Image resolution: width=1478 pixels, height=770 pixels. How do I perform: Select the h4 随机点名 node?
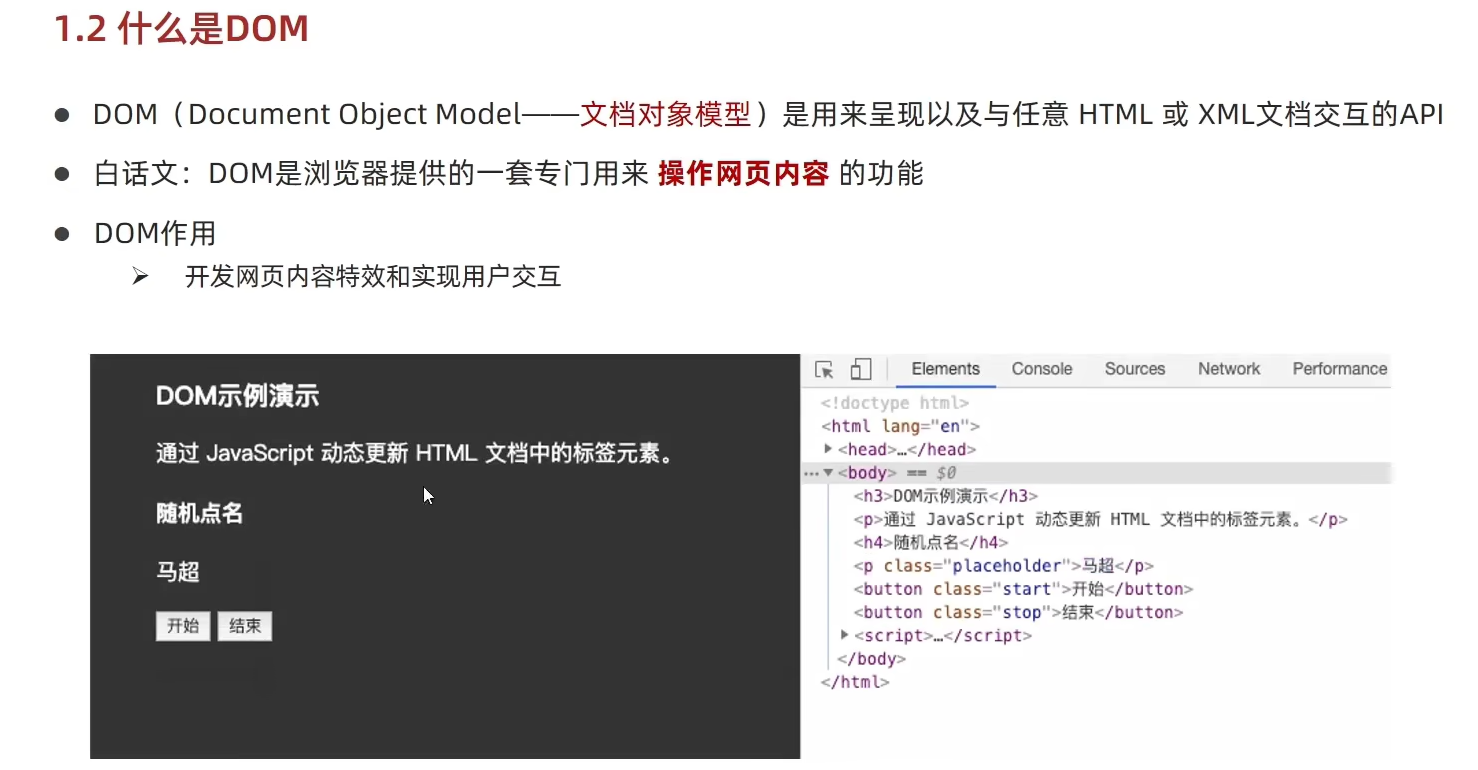click(x=930, y=543)
